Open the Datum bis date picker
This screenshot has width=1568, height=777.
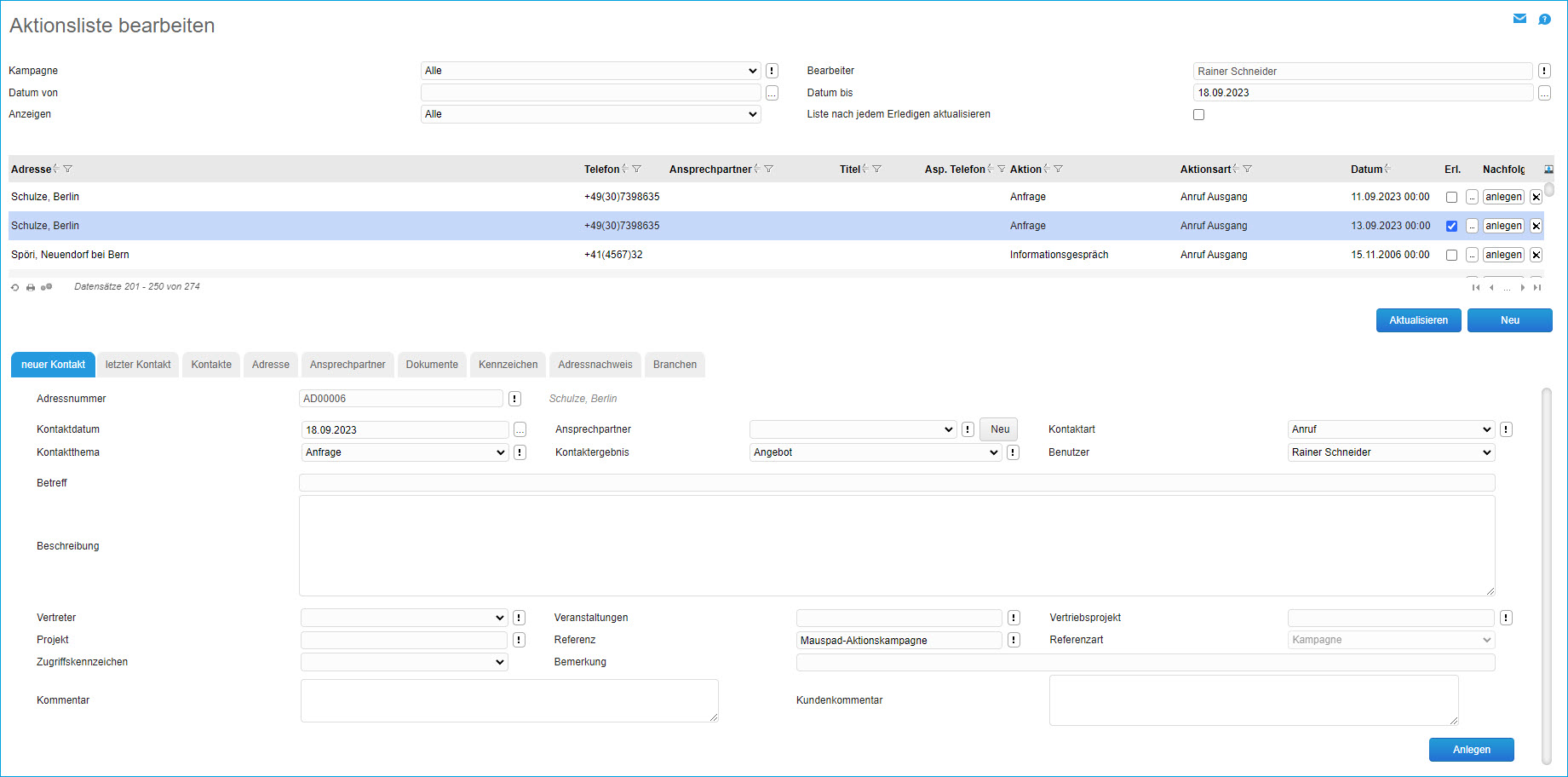[x=1544, y=93]
